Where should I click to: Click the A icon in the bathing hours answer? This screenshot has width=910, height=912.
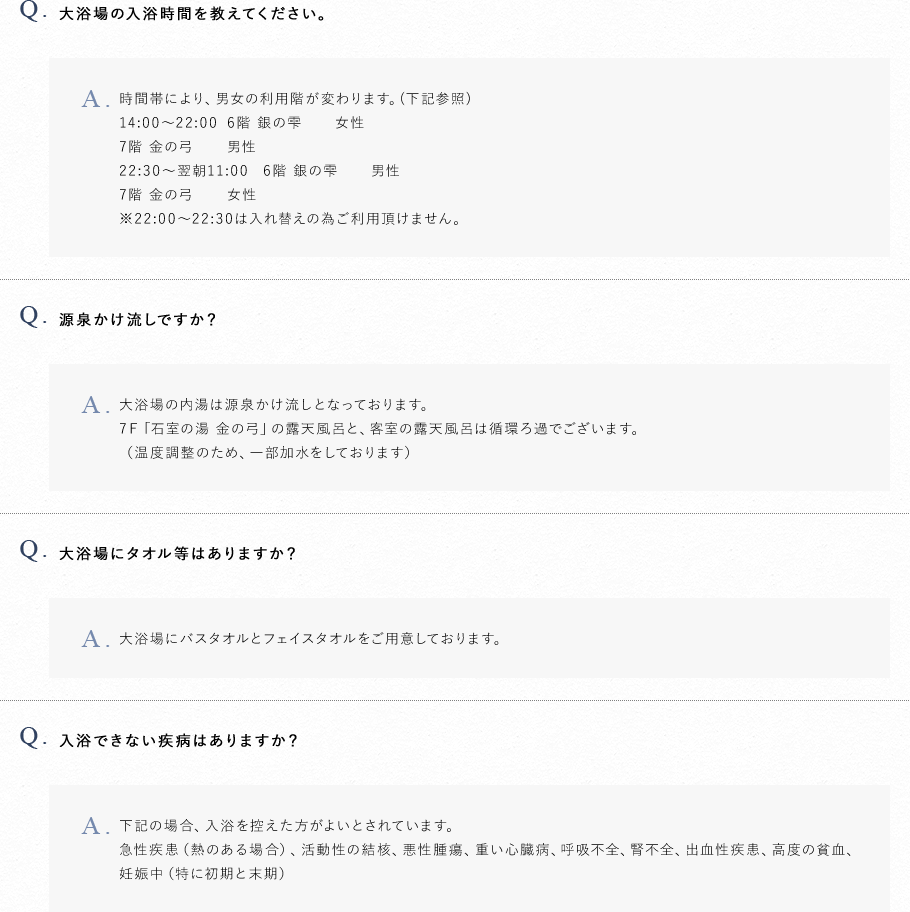(x=94, y=99)
